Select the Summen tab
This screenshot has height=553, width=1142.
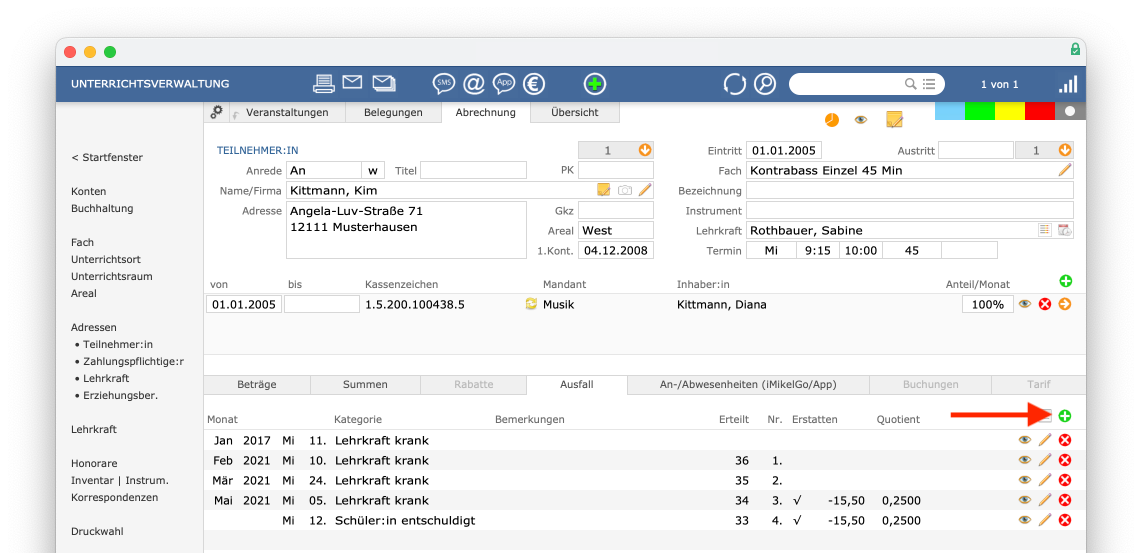[366, 384]
